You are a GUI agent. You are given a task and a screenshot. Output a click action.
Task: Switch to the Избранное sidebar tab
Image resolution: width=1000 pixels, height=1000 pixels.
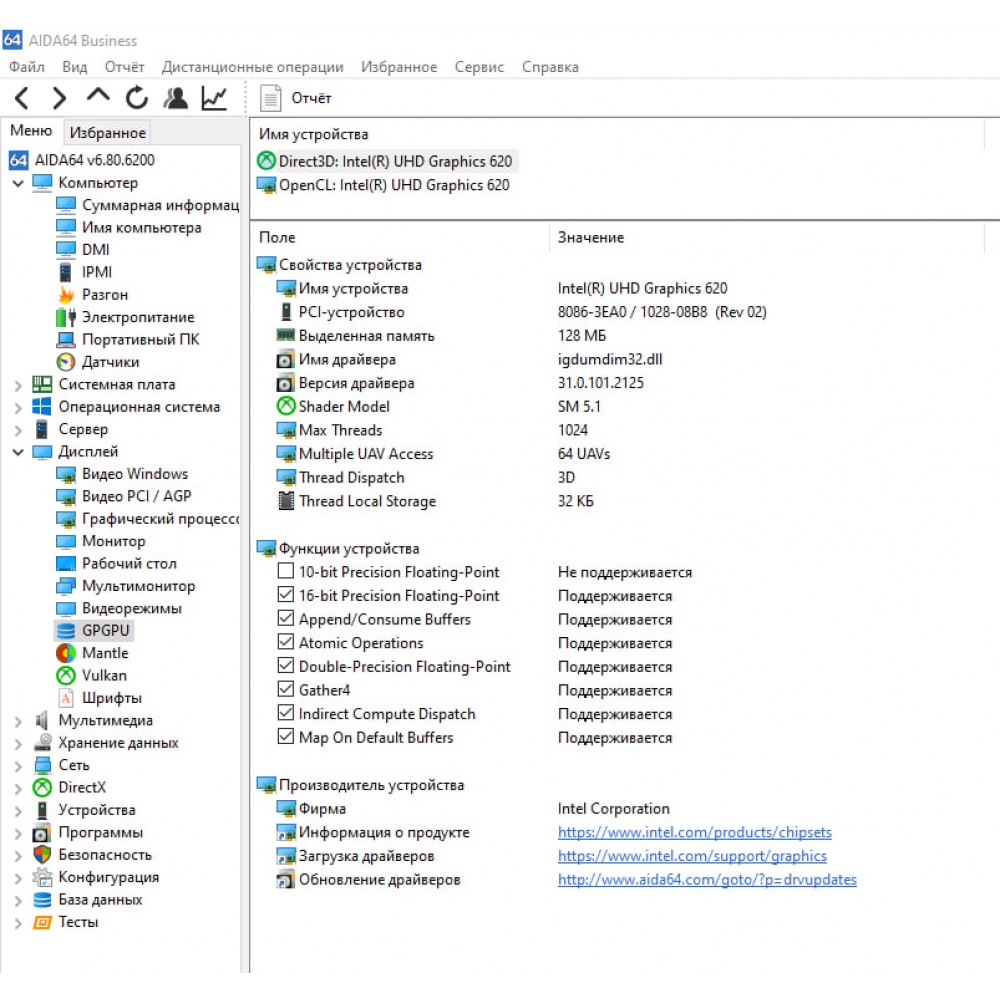[x=108, y=133]
